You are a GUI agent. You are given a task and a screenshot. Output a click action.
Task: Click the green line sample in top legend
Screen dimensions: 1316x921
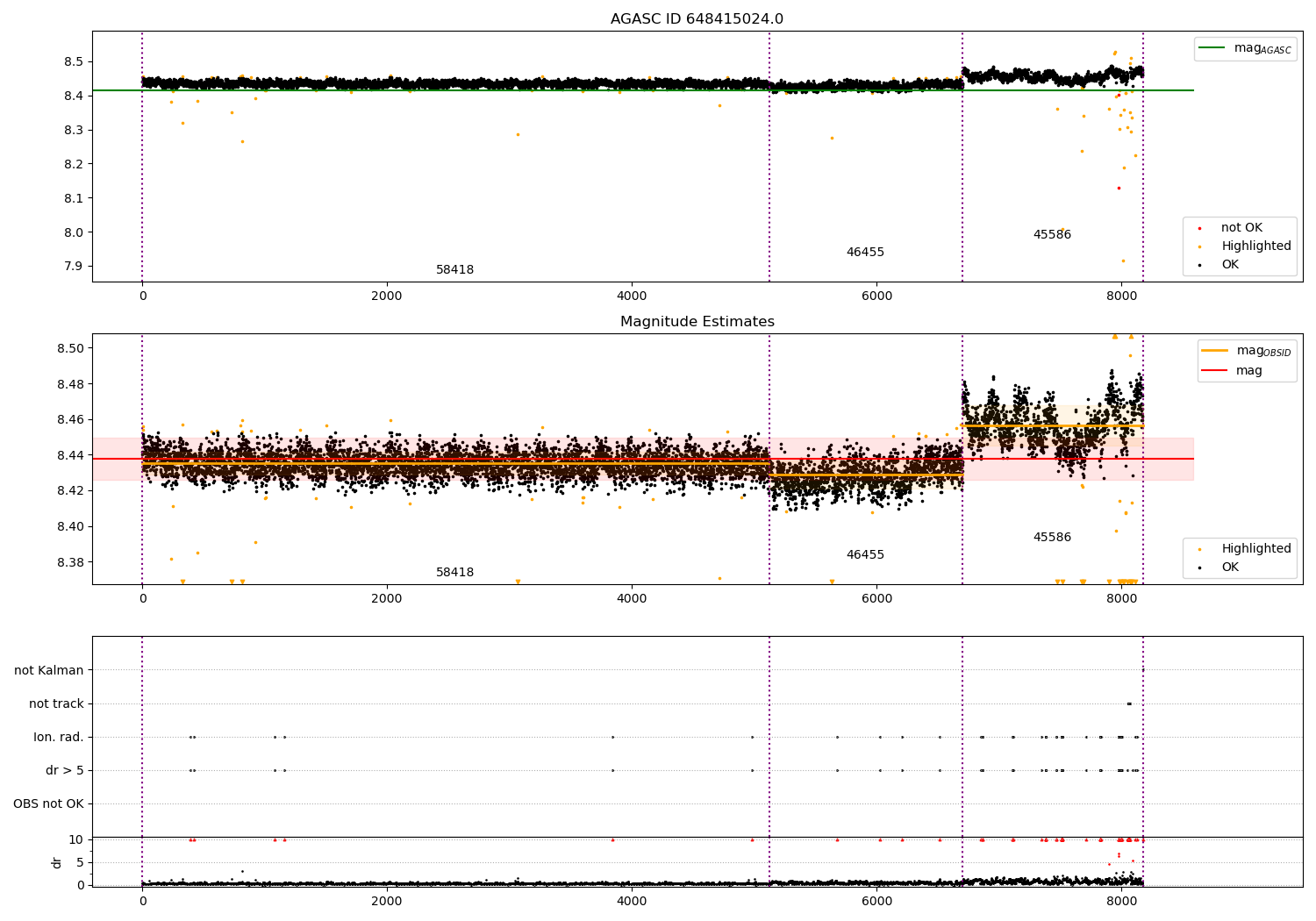(1212, 48)
